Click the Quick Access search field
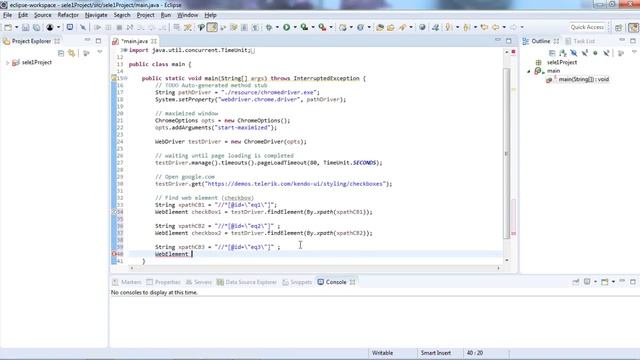The image size is (640, 360). click(x=587, y=27)
